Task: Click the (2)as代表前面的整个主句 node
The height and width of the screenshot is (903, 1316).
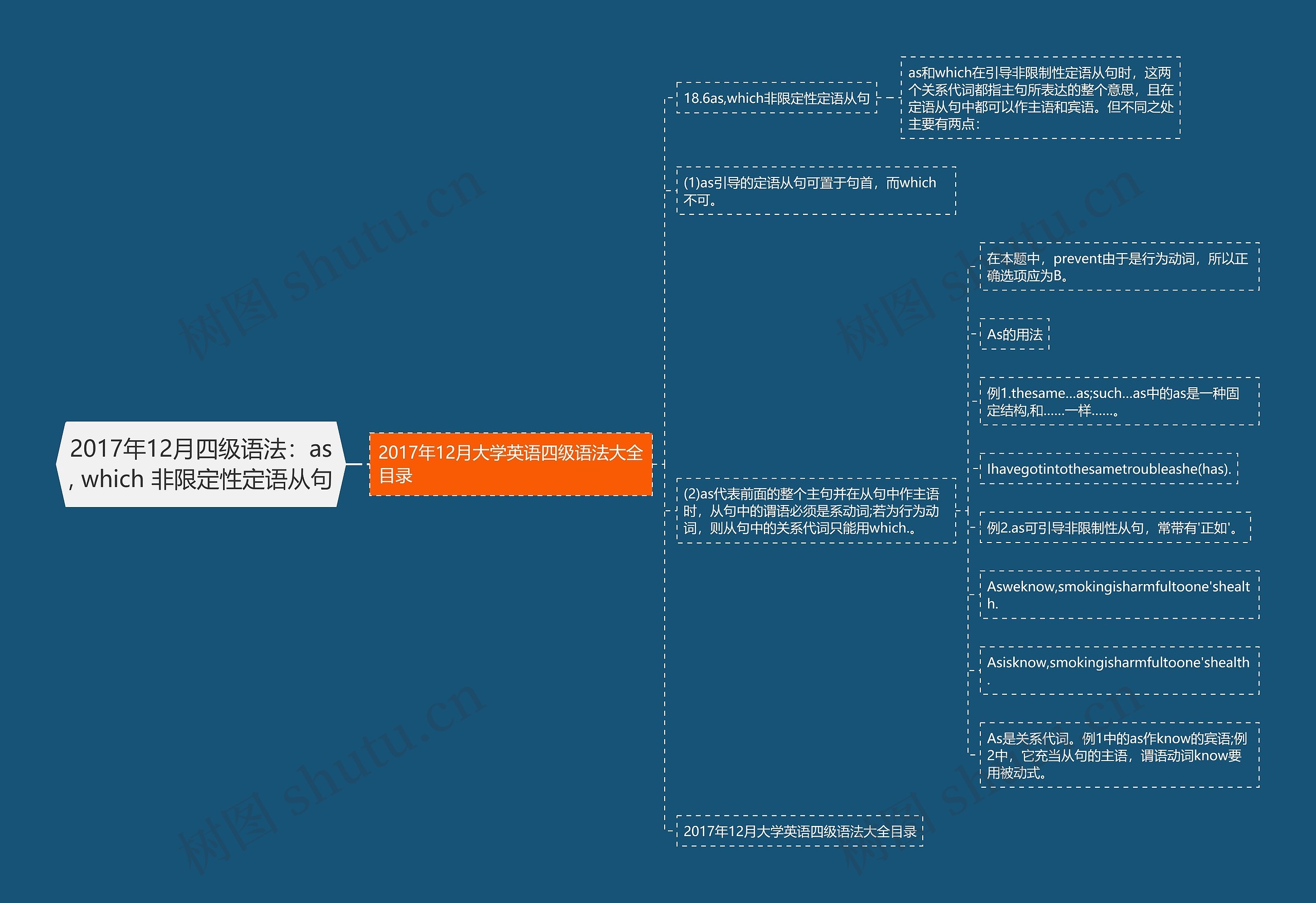Action: 815,511
